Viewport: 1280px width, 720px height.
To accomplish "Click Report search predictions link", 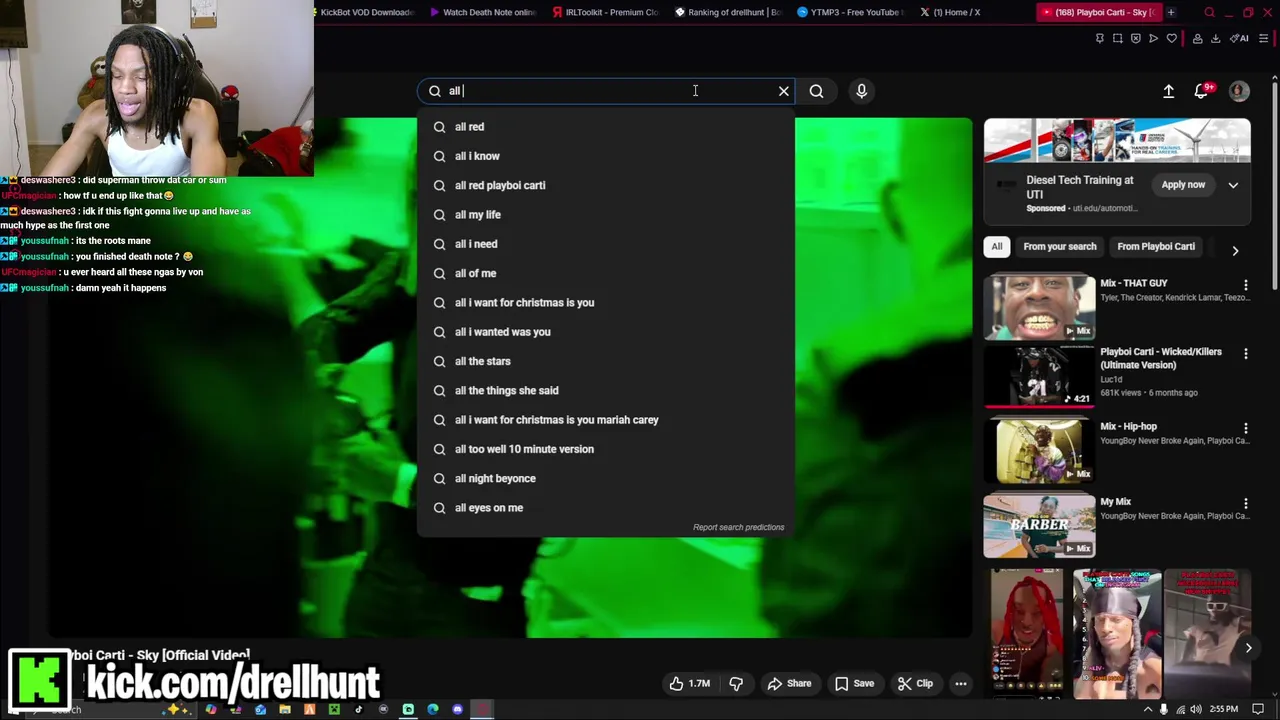I will click(x=739, y=527).
